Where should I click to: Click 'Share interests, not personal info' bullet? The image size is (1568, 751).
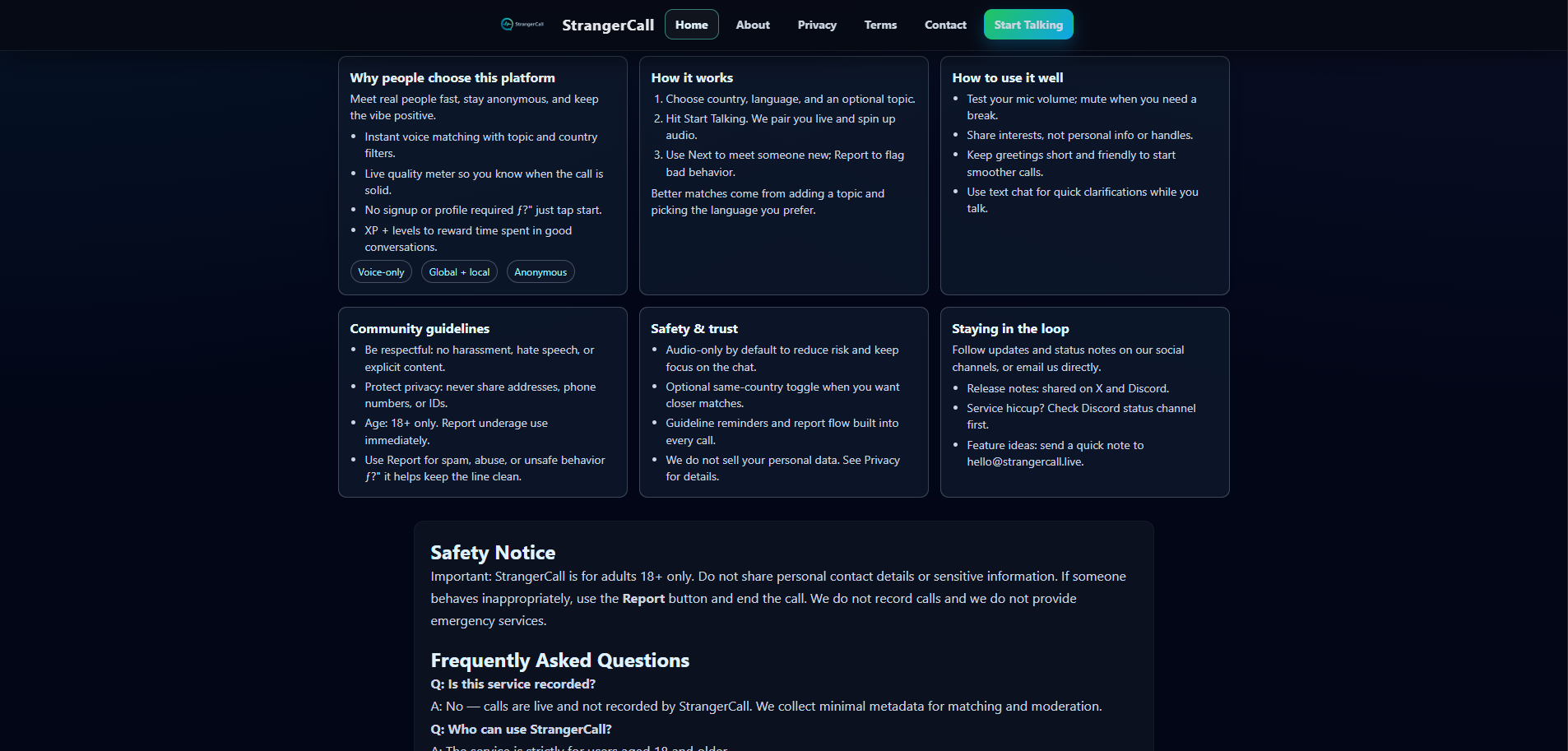click(1079, 135)
